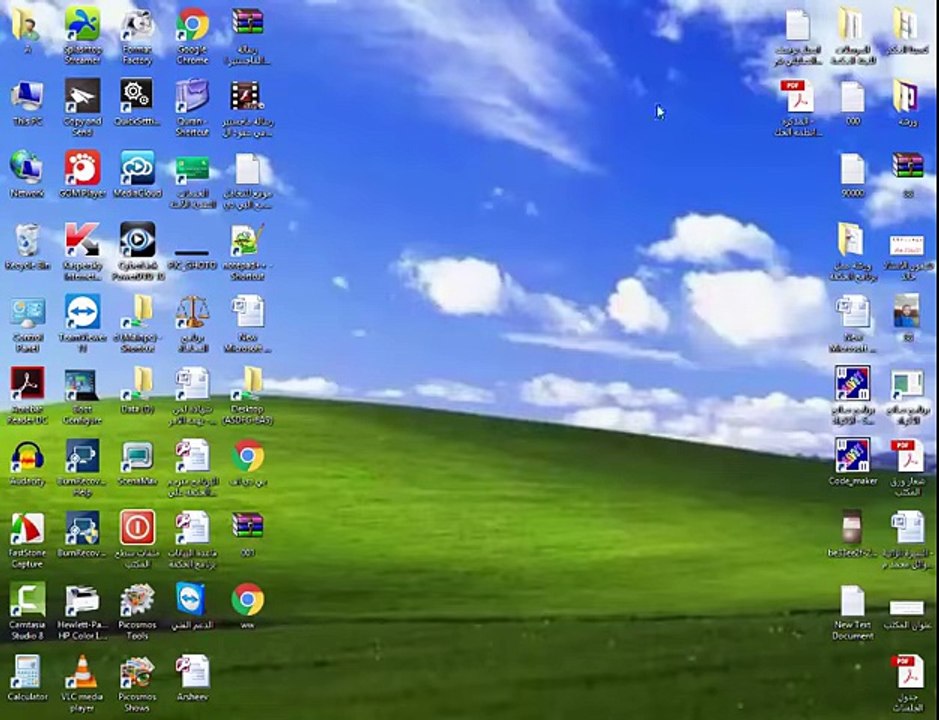This screenshot has height=720, width=939.
Task: Open the notepad++ shortcut icon
Action: point(247,250)
